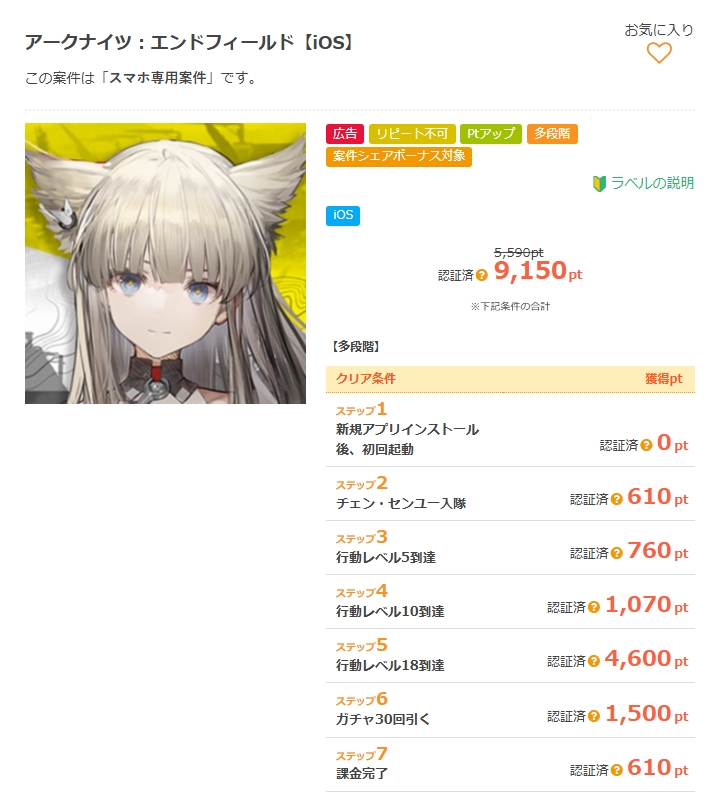Image resolution: width=724 pixels, height=796 pixels.
Task: Click the question icon in ステップ7 課金完了 row
Action: (x=616, y=770)
